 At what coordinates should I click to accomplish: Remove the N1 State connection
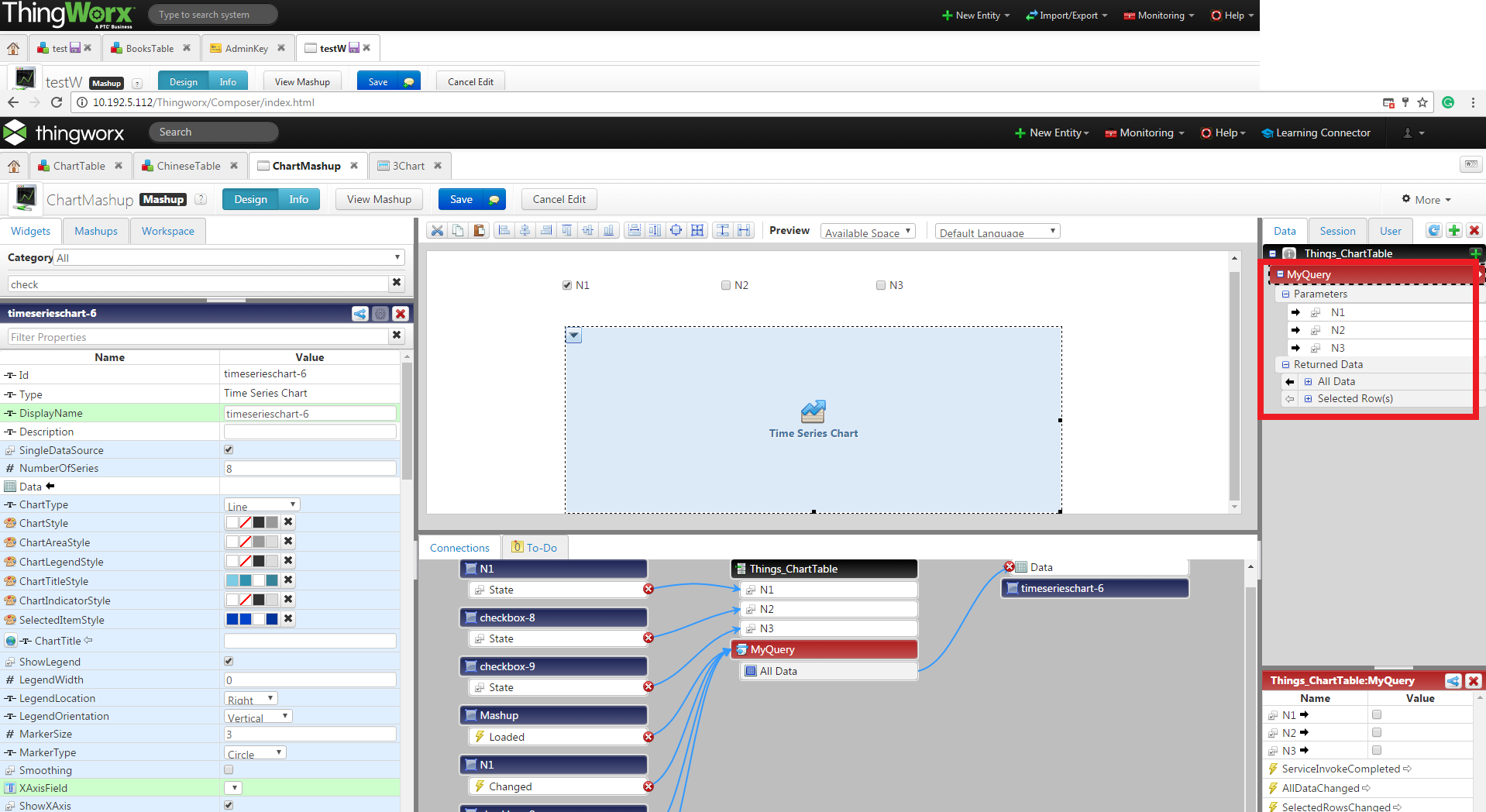point(648,589)
